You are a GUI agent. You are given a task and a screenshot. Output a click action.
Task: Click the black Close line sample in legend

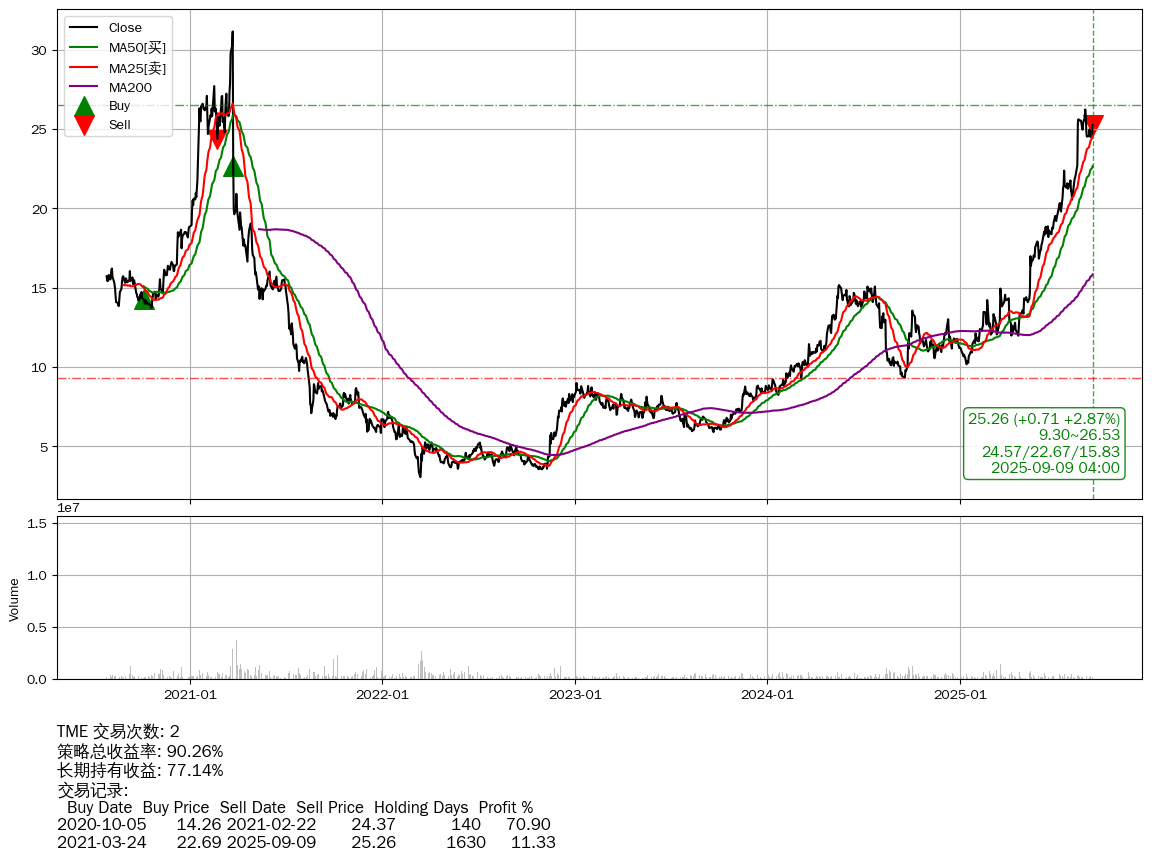(x=85, y=28)
